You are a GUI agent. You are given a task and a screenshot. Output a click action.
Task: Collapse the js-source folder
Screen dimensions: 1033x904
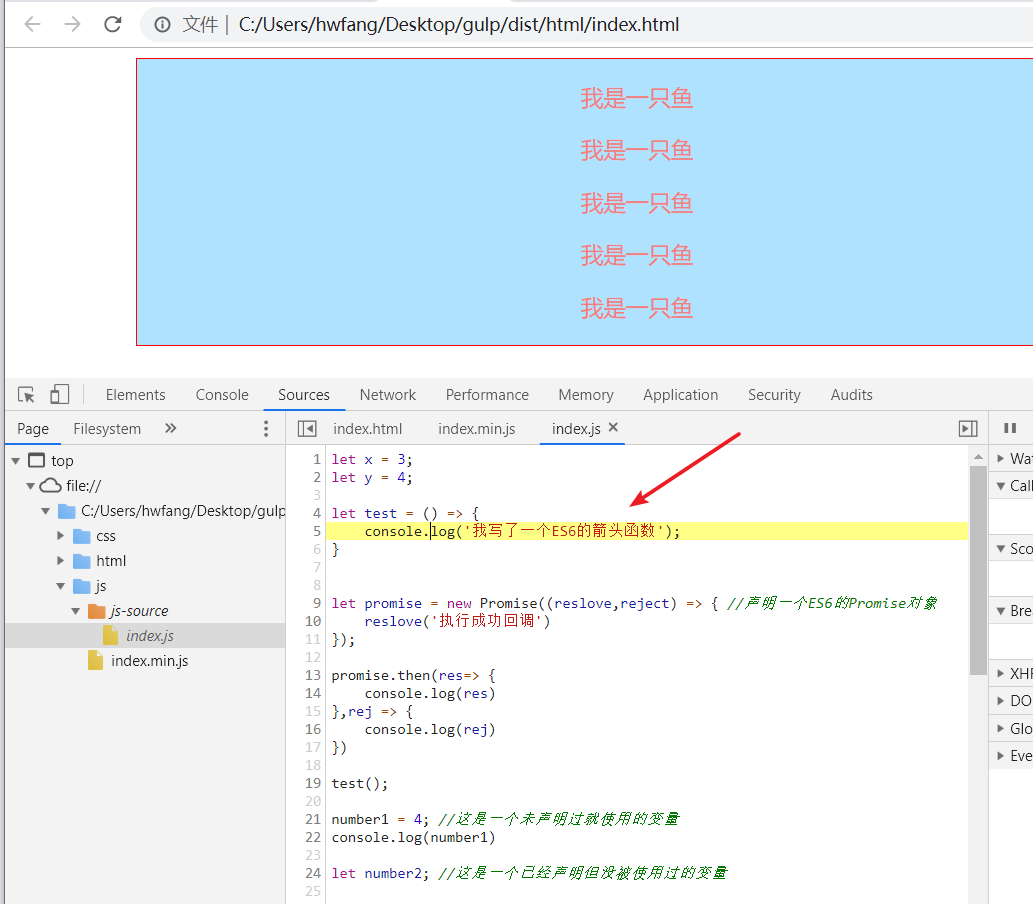click(x=76, y=611)
